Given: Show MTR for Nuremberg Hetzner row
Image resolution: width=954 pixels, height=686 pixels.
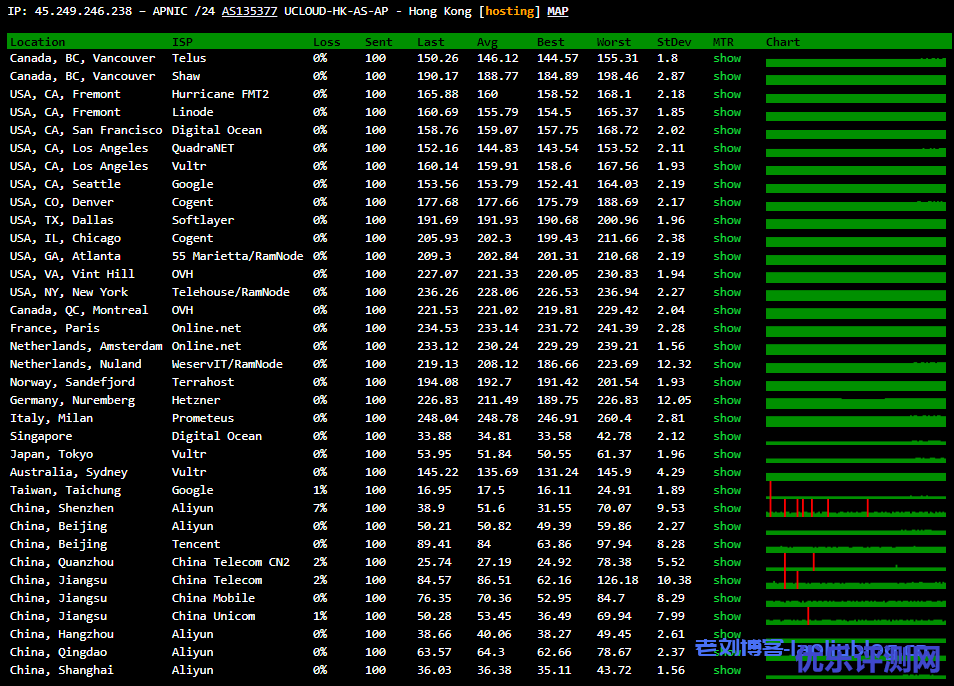Looking at the screenshot, I should point(727,400).
